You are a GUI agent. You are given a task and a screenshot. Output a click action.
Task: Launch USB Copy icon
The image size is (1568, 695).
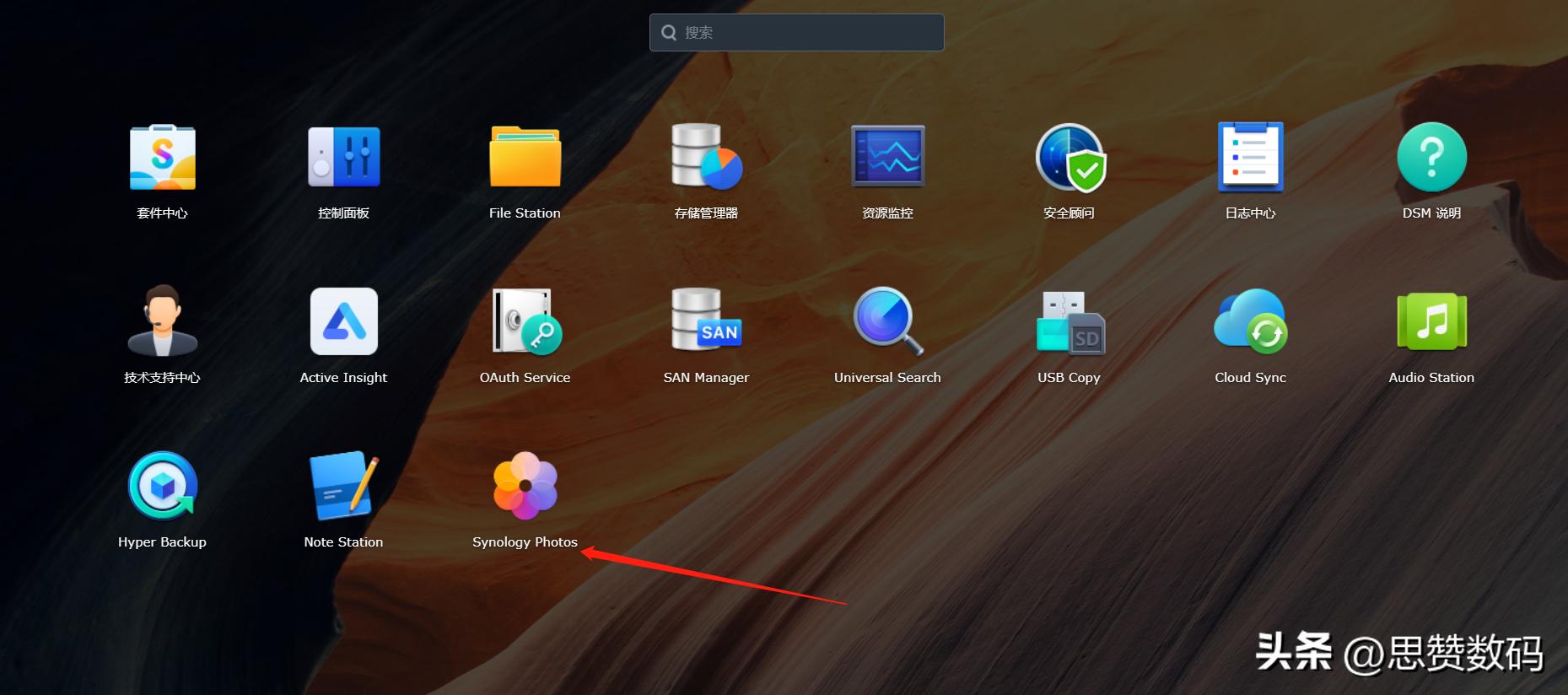pos(1070,322)
